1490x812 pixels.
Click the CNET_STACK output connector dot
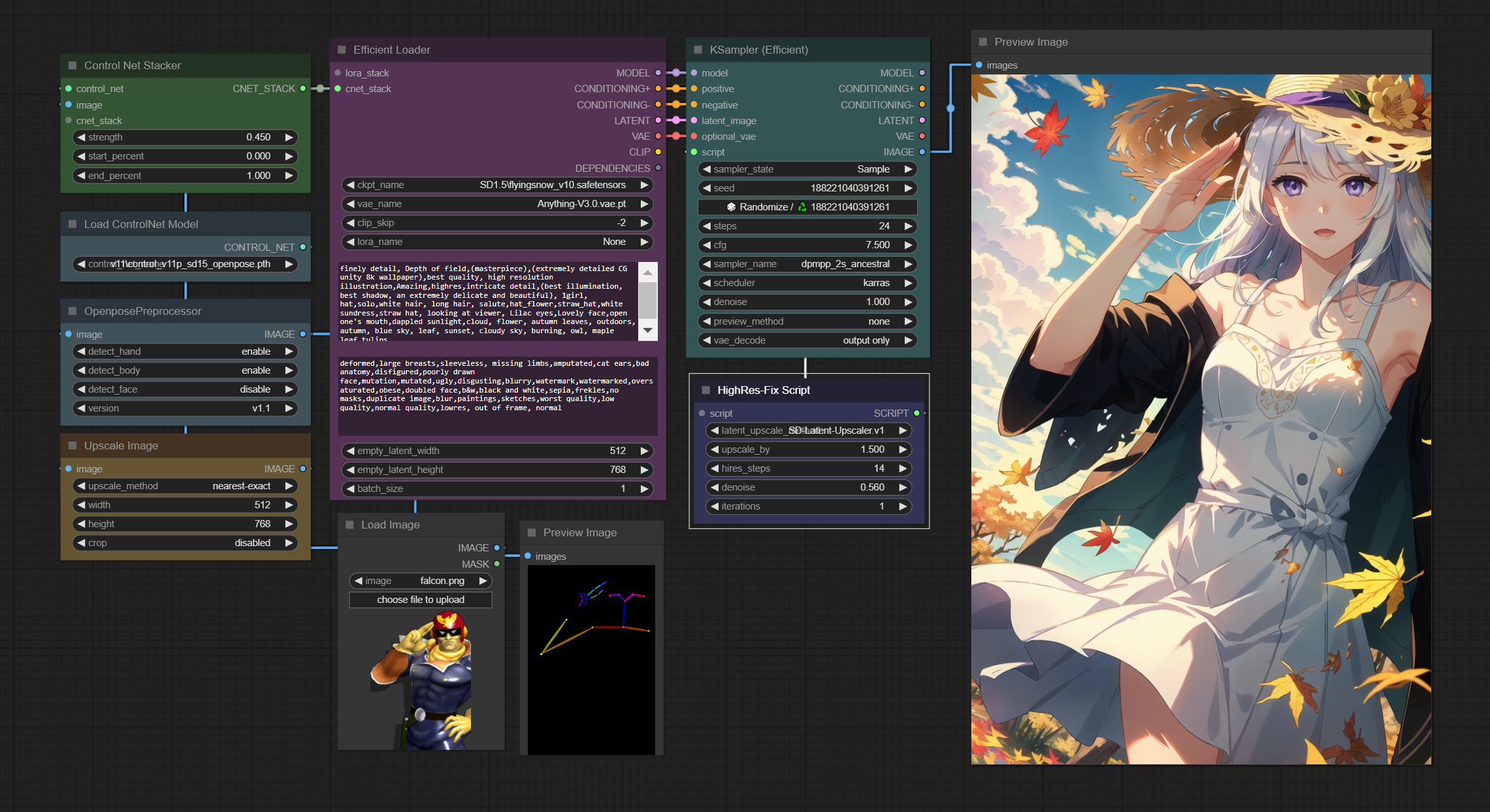[x=303, y=89]
